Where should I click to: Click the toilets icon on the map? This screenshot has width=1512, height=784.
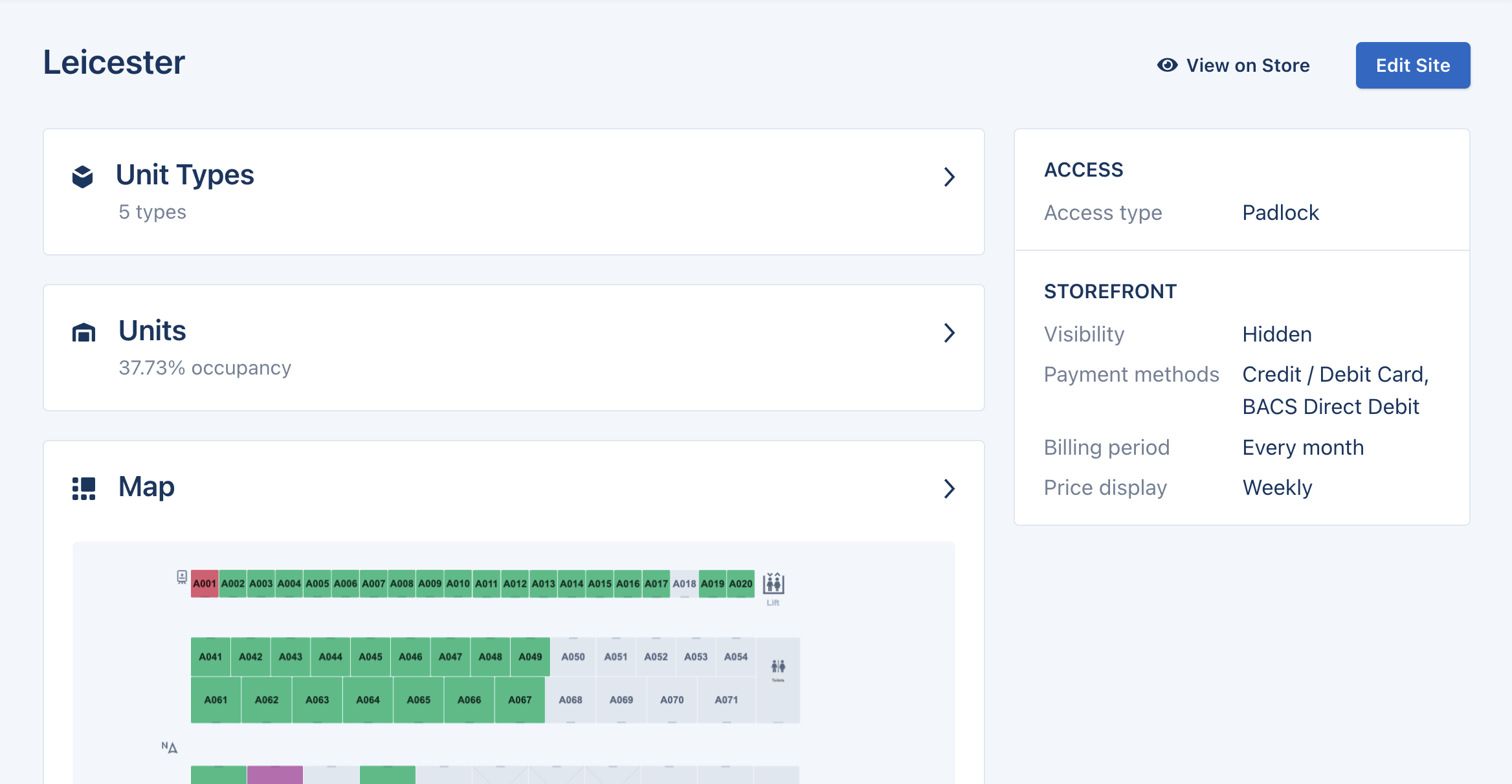click(778, 667)
